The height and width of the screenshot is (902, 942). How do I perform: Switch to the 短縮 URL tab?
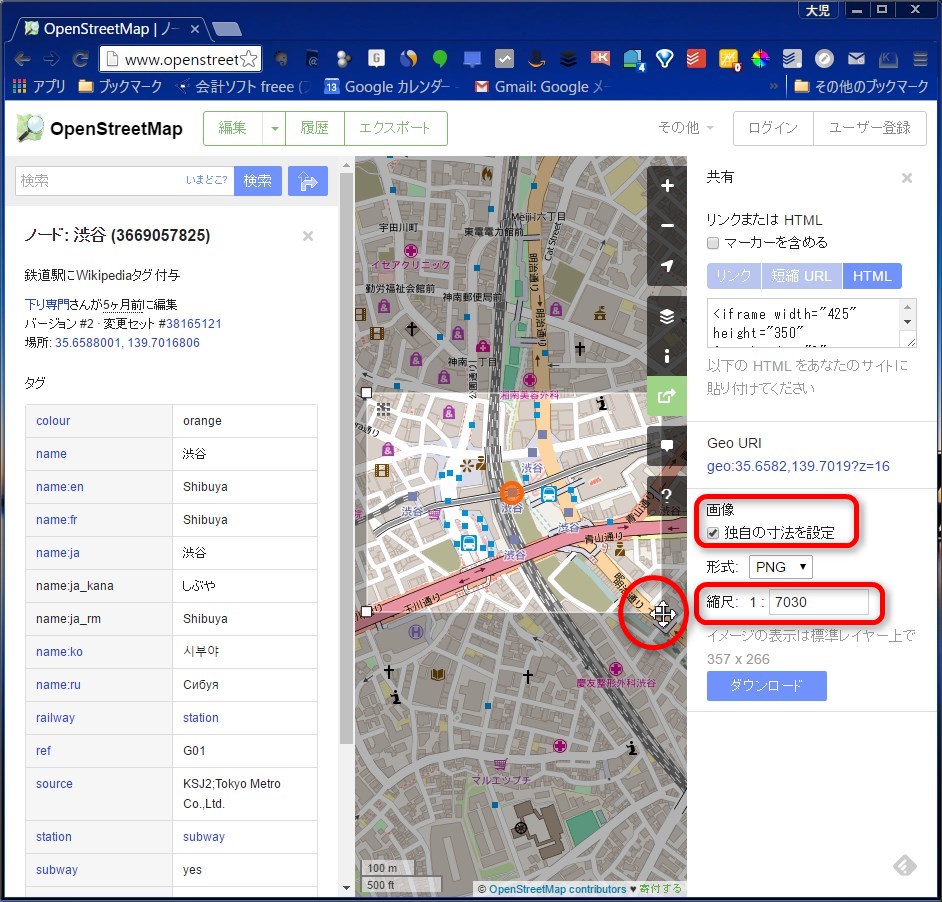(x=801, y=276)
